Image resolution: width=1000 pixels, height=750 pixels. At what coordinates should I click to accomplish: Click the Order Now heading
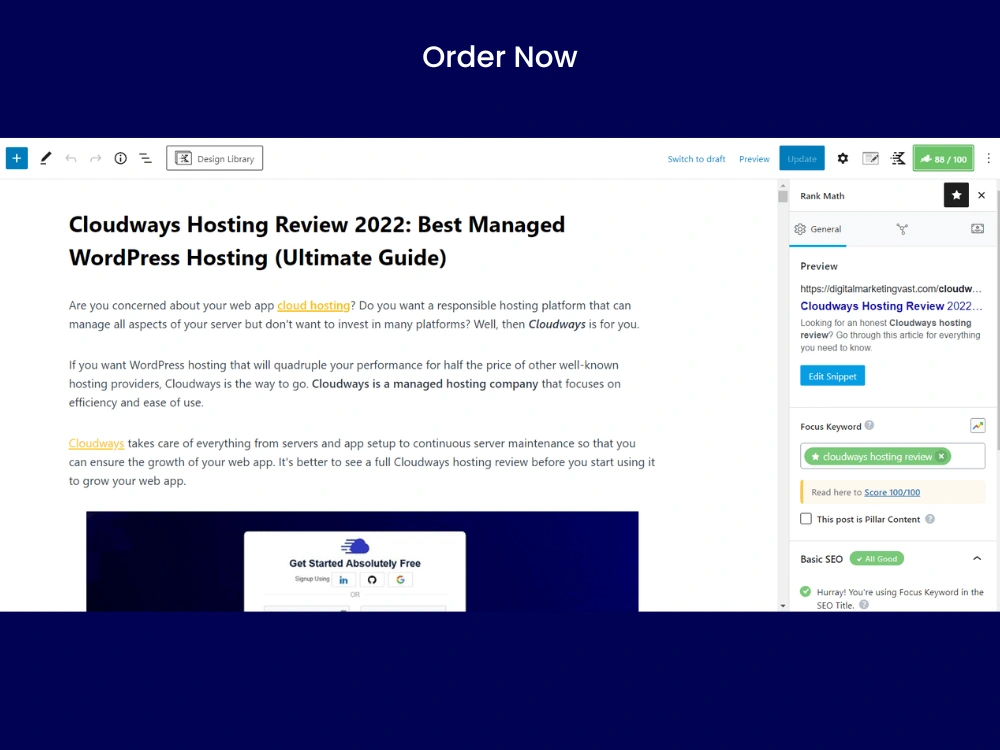pyautogui.click(x=499, y=57)
